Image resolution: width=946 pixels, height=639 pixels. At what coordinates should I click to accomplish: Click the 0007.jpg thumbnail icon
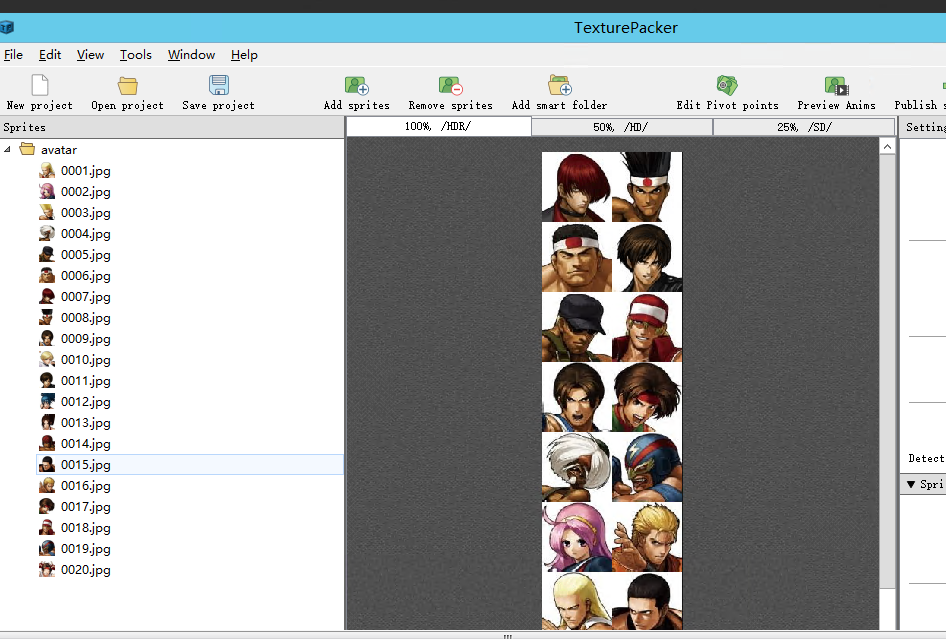(x=47, y=296)
